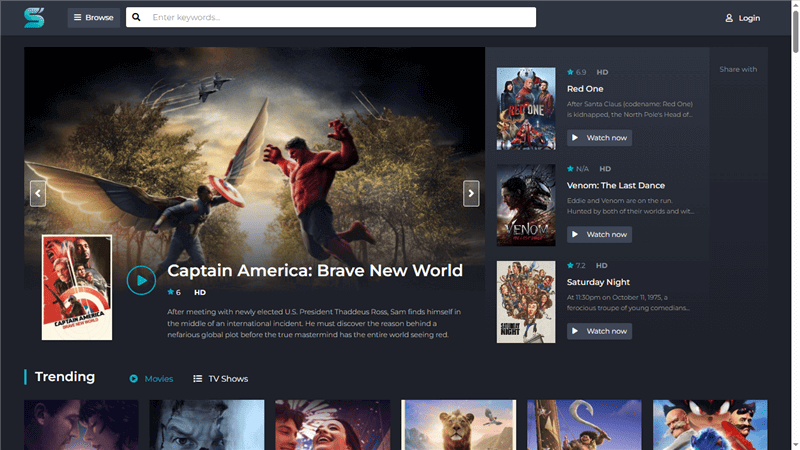Image resolution: width=800 pixels, height=450 pixels.
Task: Open the Captain America poster thumbnail
Action: pos(77,287)
